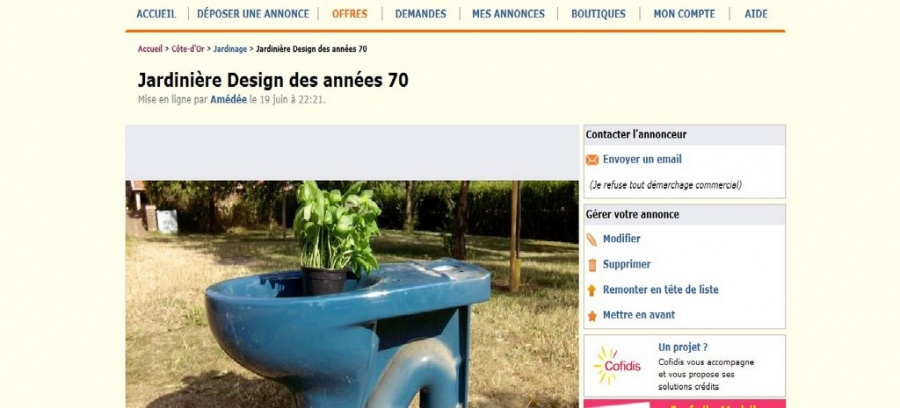Open the Demandes section
Image resolution: width=900 pixels, height=408 pixels.
[421, 14]
